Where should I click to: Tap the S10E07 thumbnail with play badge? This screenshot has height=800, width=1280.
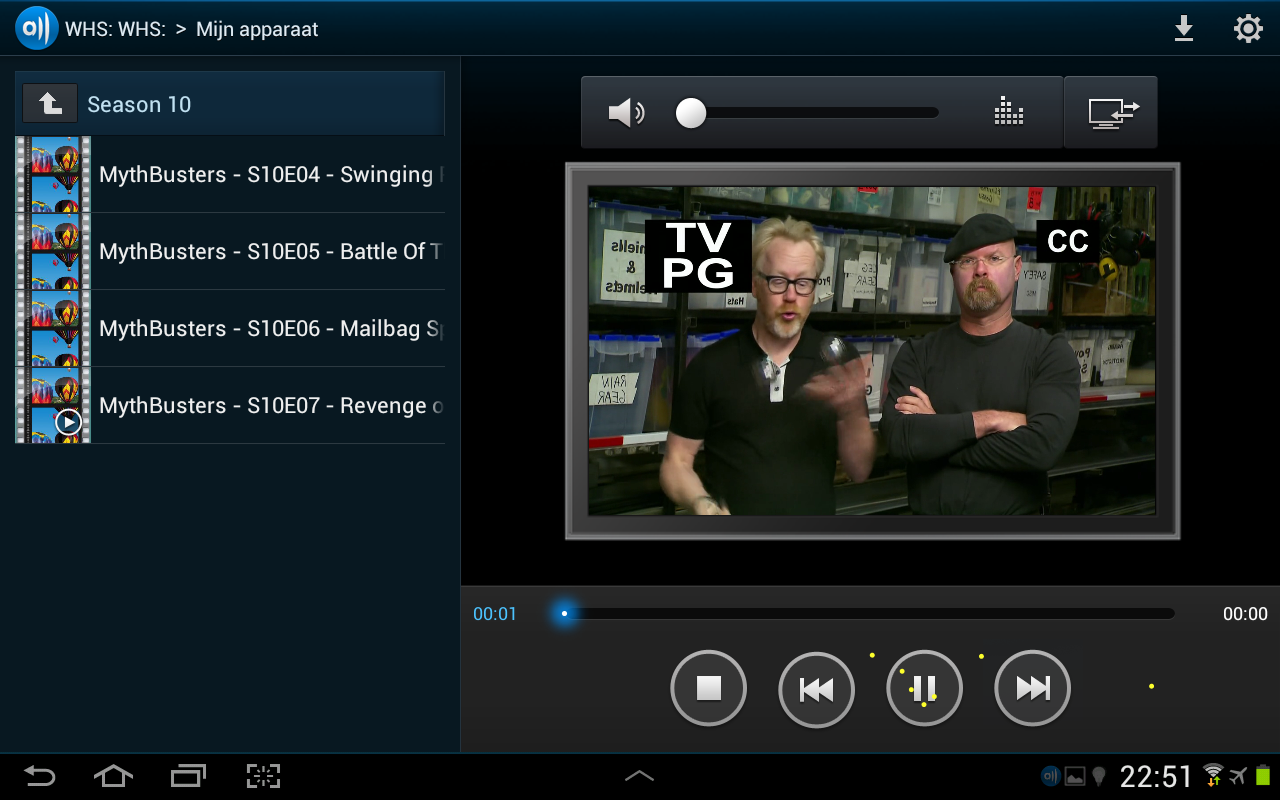(x=53, y=406)
